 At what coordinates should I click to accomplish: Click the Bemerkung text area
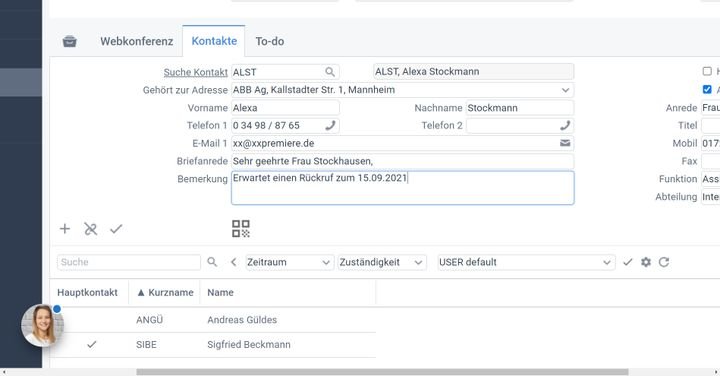tap(403, 188)
